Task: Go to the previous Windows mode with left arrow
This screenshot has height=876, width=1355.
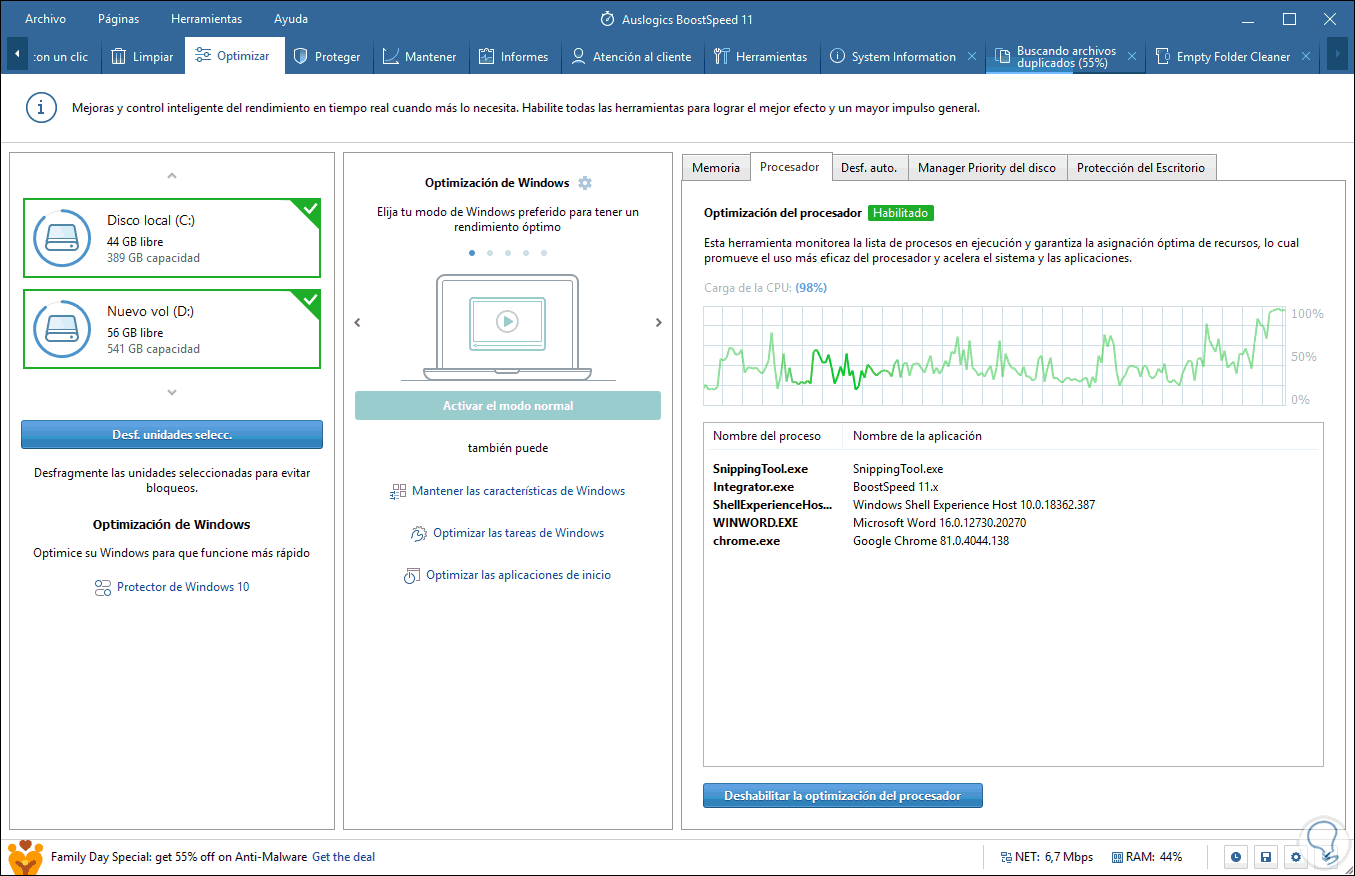Action: coord(358,323)
